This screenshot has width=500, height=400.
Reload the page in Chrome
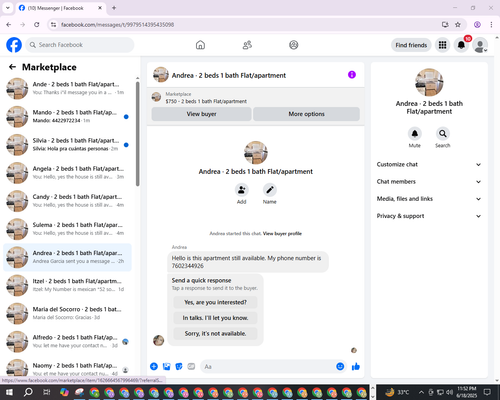pos(37,25)
